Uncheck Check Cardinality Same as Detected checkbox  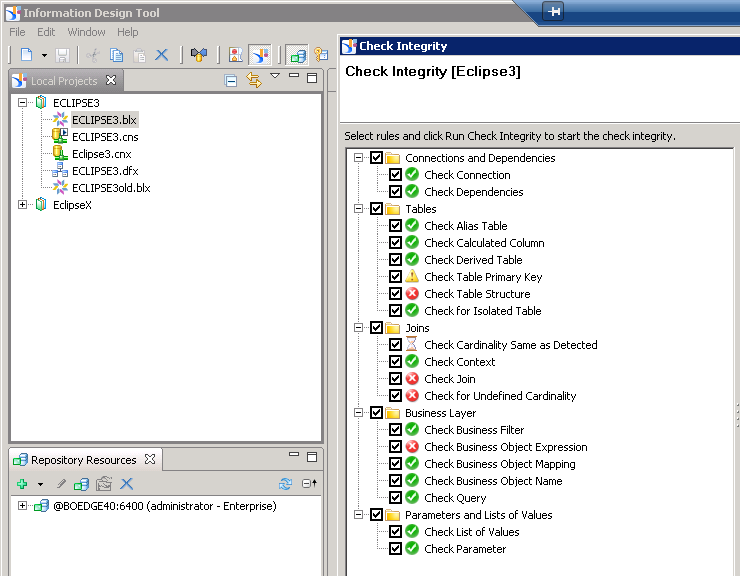pyautogui.click(x=395, y=345)
